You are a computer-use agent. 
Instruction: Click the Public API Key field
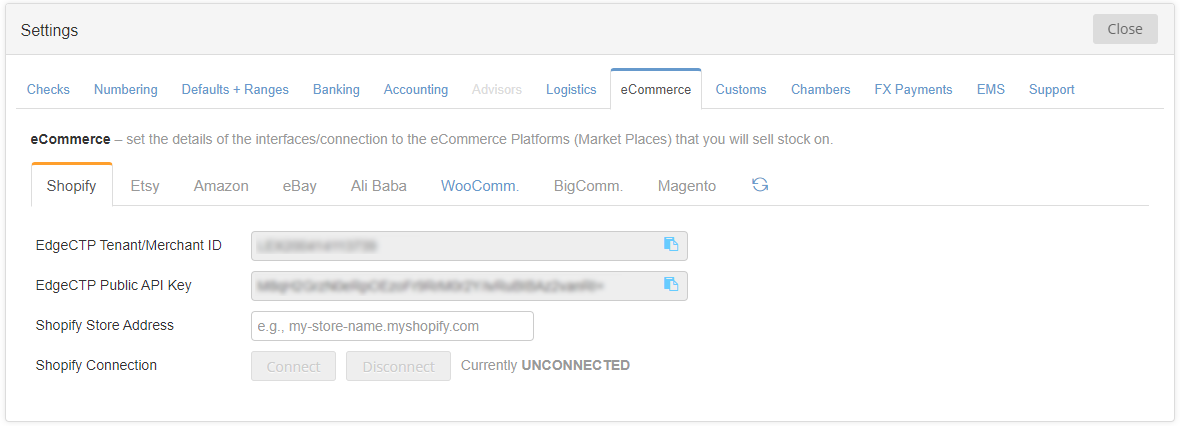[x=469, y=286]
